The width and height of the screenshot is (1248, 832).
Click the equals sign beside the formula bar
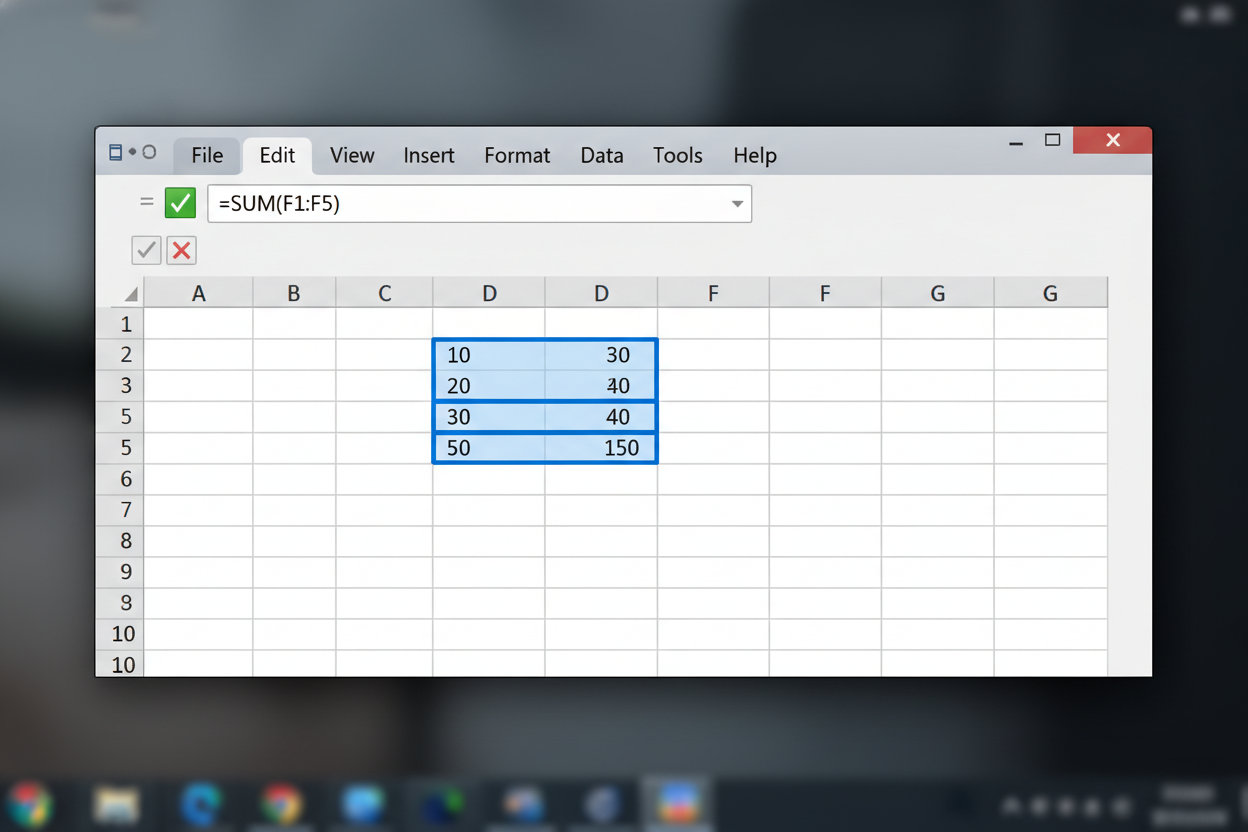[x=147, y=203]
